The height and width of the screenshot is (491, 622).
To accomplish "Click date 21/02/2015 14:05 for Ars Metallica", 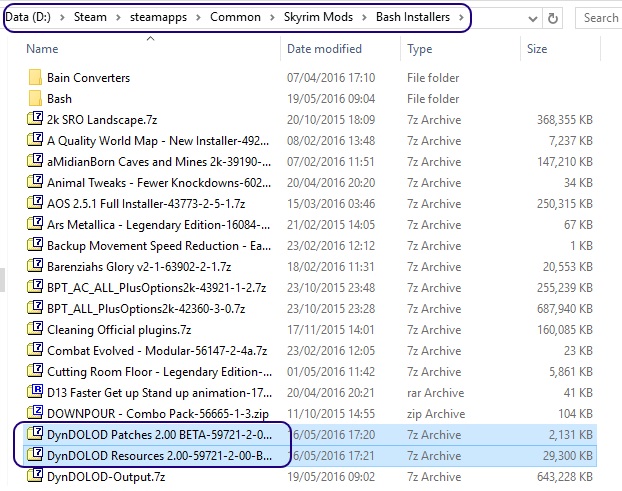I will click(331, 225).
